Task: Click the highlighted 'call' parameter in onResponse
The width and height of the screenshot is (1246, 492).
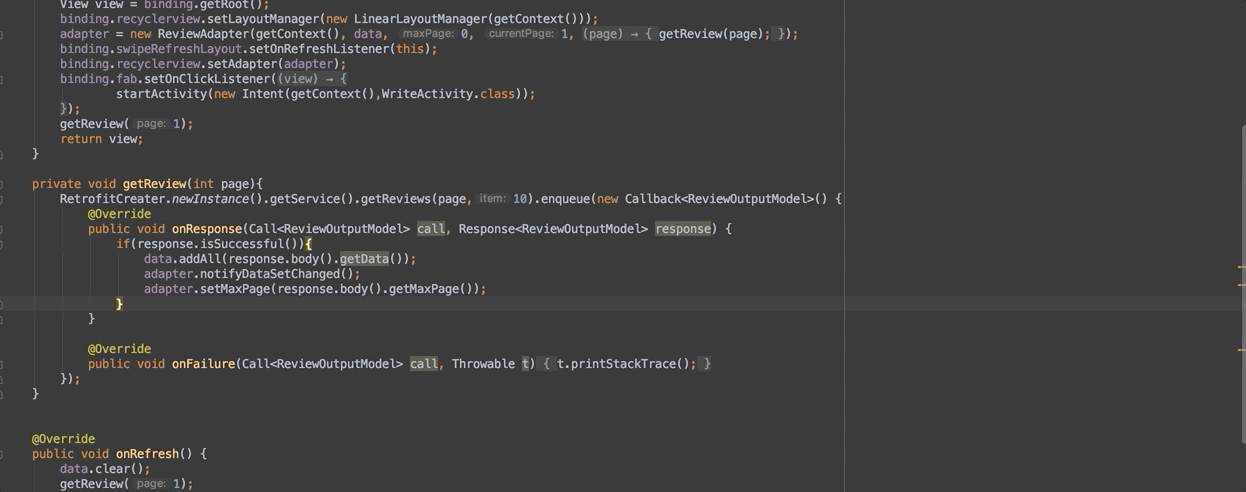Action: click(431, 229)
